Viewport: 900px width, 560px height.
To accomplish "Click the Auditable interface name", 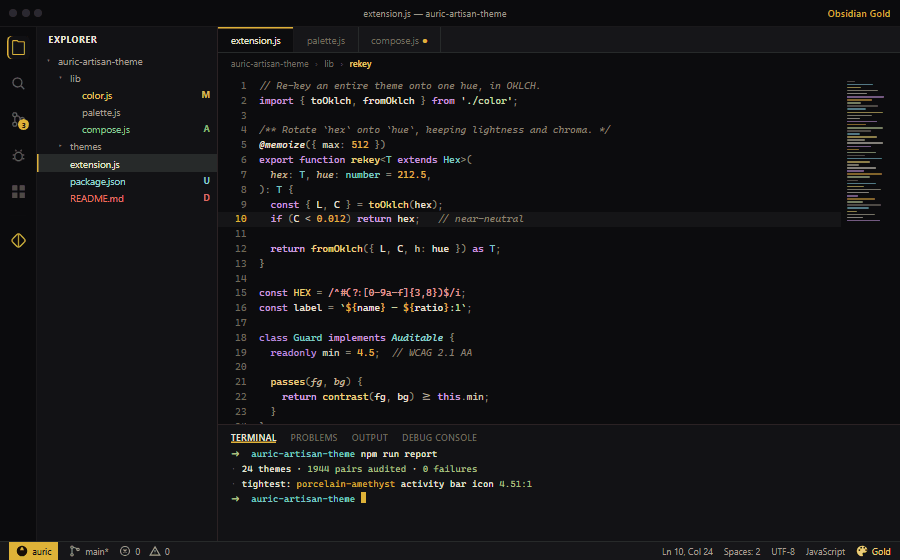I will 417,338.
